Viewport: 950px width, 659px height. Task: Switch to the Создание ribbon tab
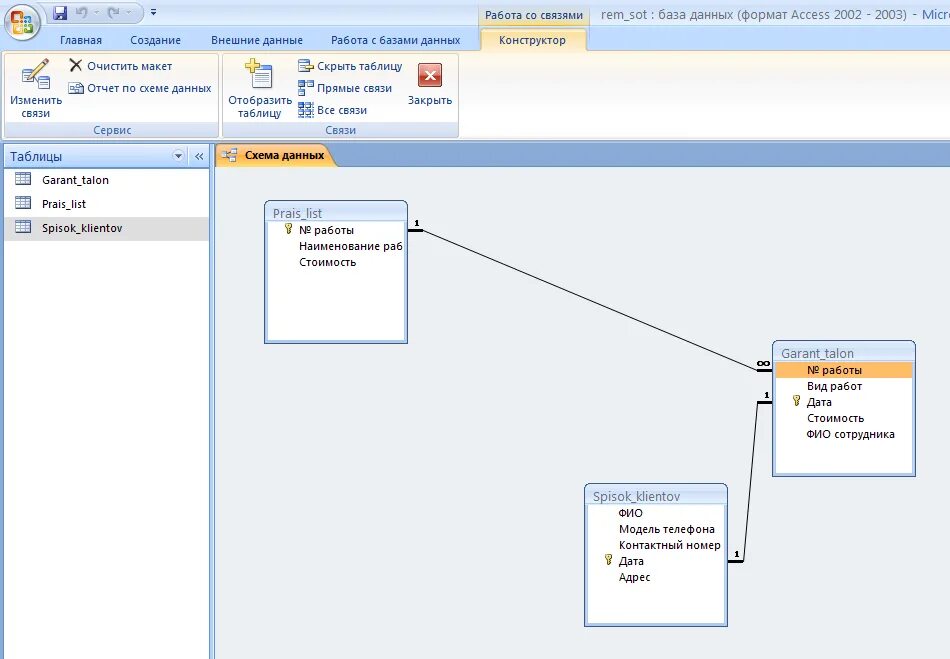coord(155,40)
